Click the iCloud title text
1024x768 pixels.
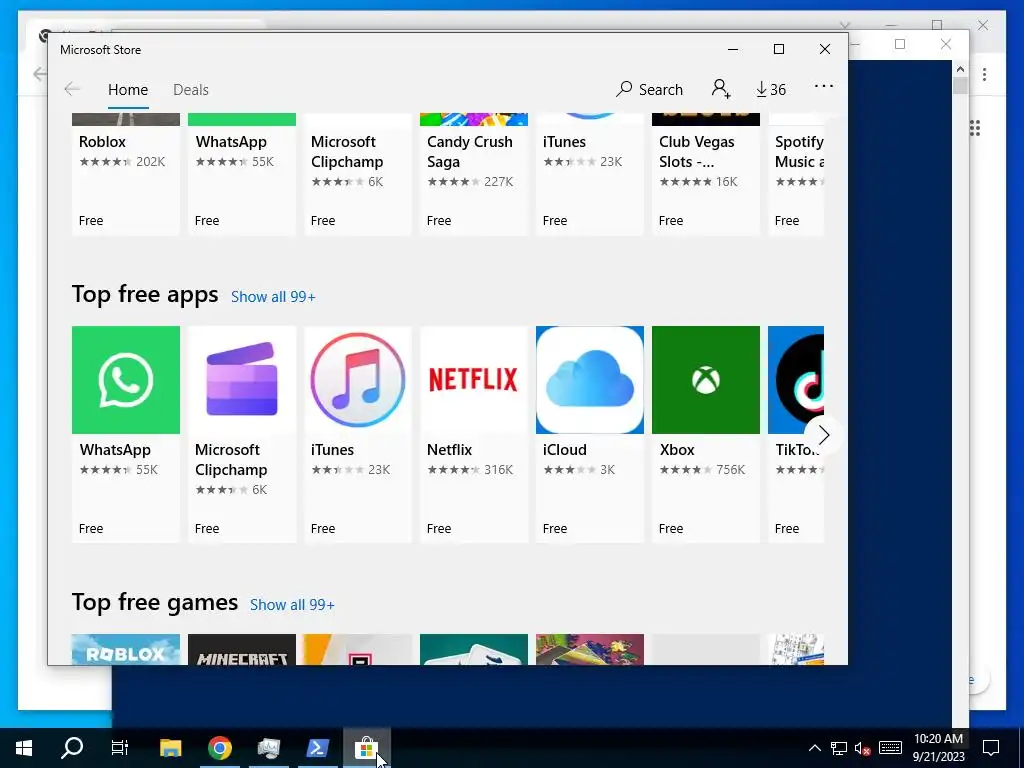[x=564, y=450]
